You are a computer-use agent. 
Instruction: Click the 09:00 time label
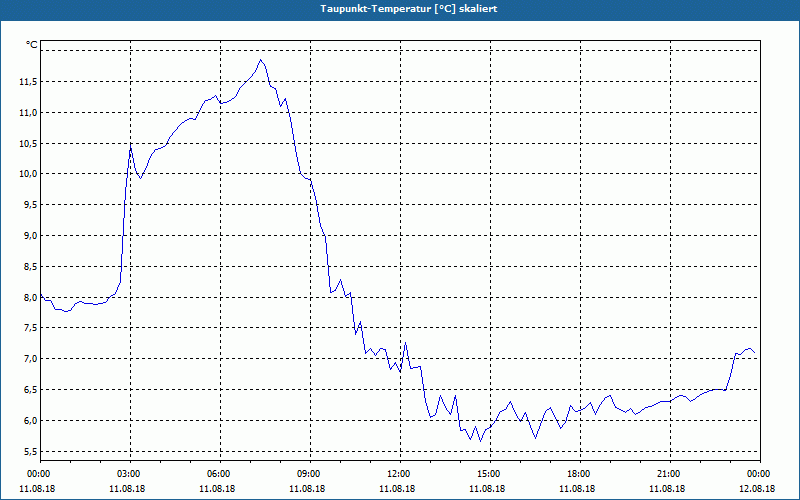[x=310, y=474]
